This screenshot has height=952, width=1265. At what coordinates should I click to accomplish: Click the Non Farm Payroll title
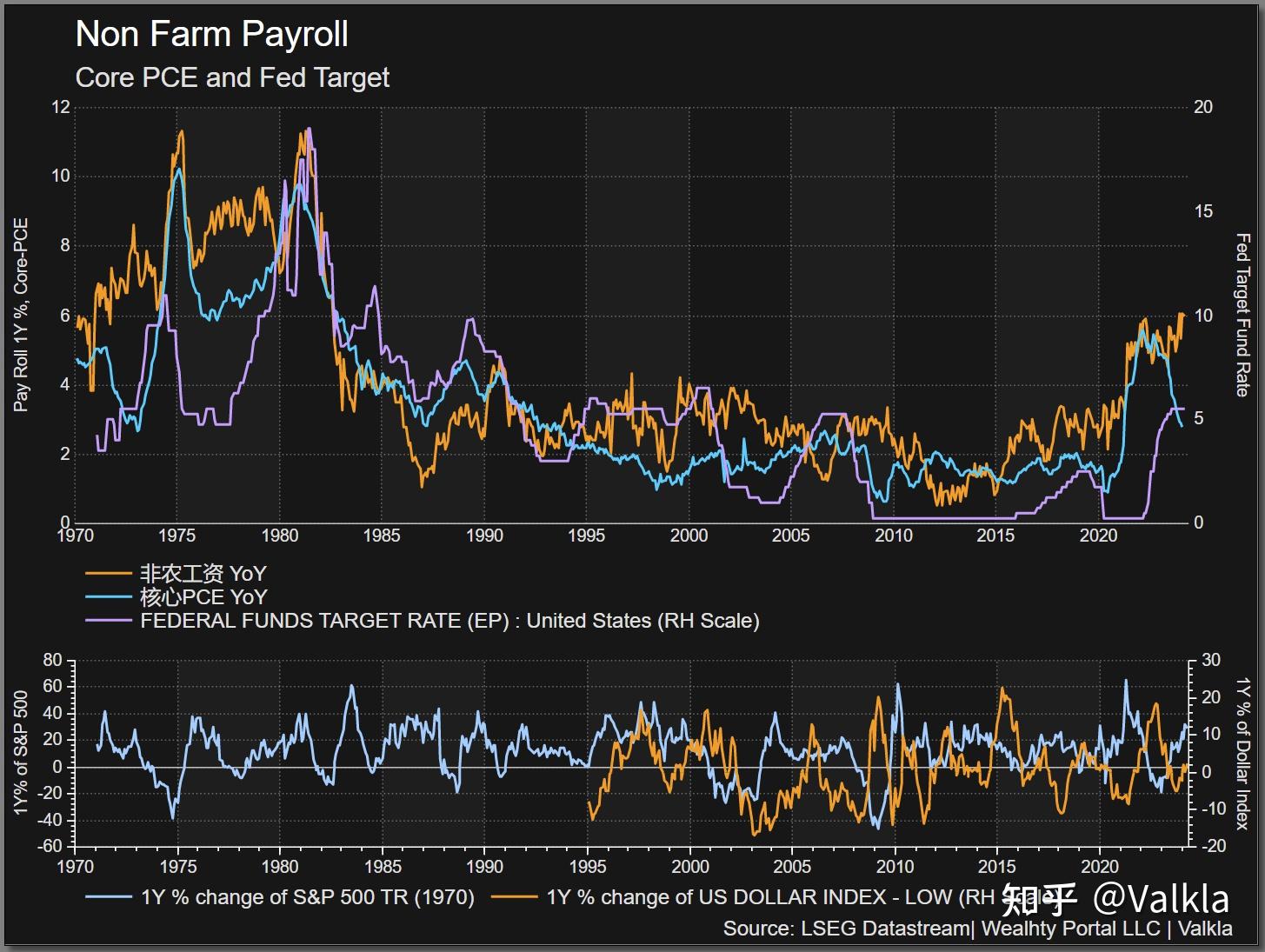click(x=212, y=35)
